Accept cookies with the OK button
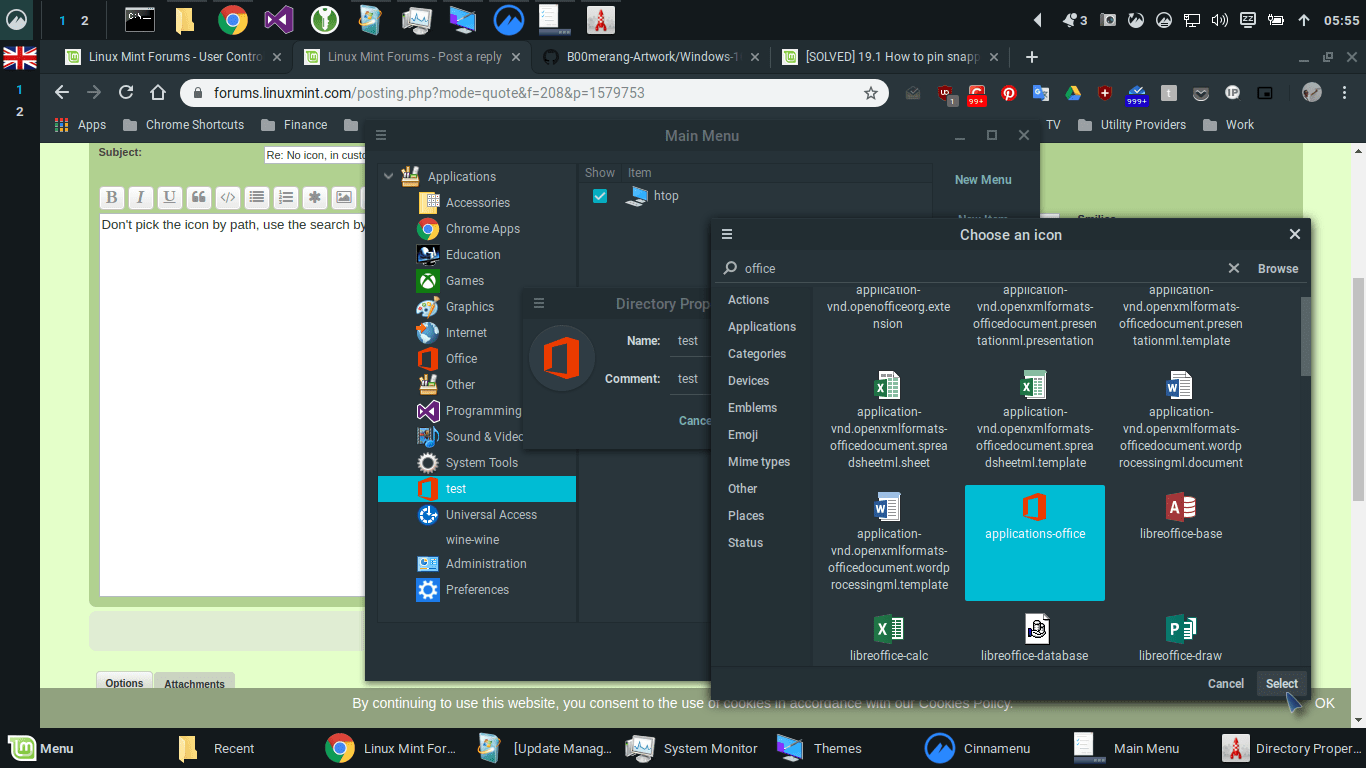The image size is (1366, 768). [x=1325, y=703]
